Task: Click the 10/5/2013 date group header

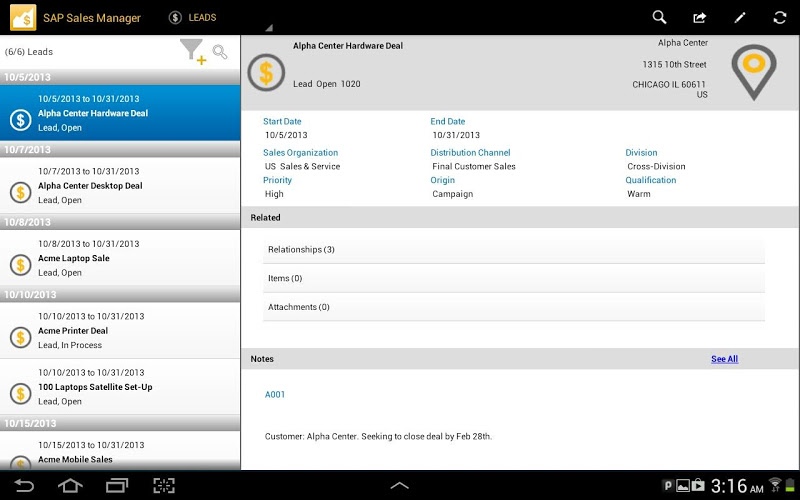Action: coord(120,77)
